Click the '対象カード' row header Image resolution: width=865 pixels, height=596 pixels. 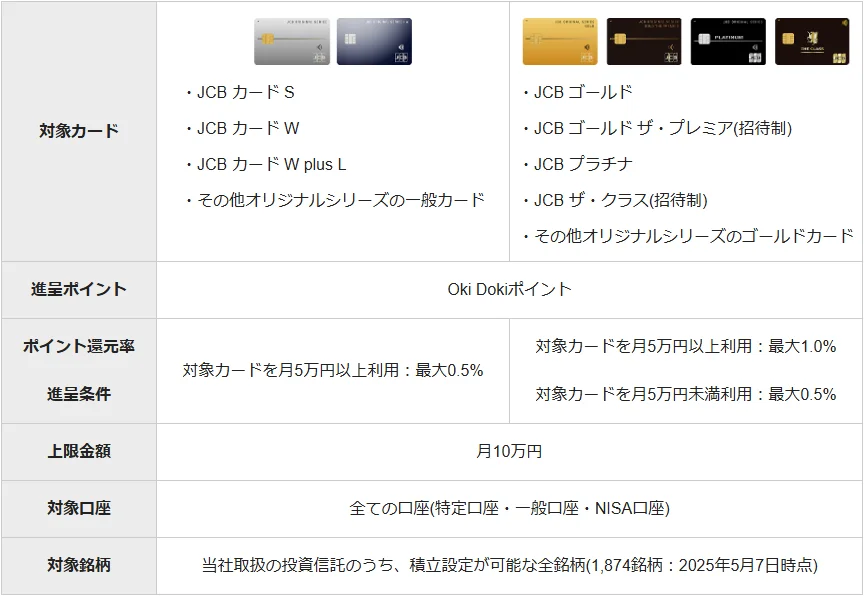79,131
